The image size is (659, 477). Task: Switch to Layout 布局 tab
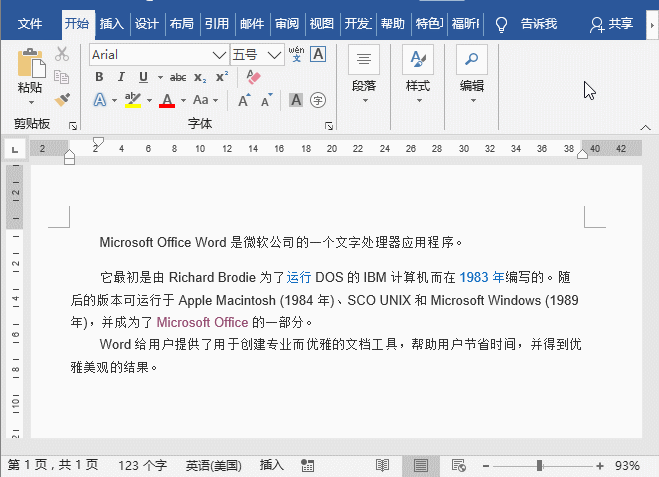pos(182,24)
